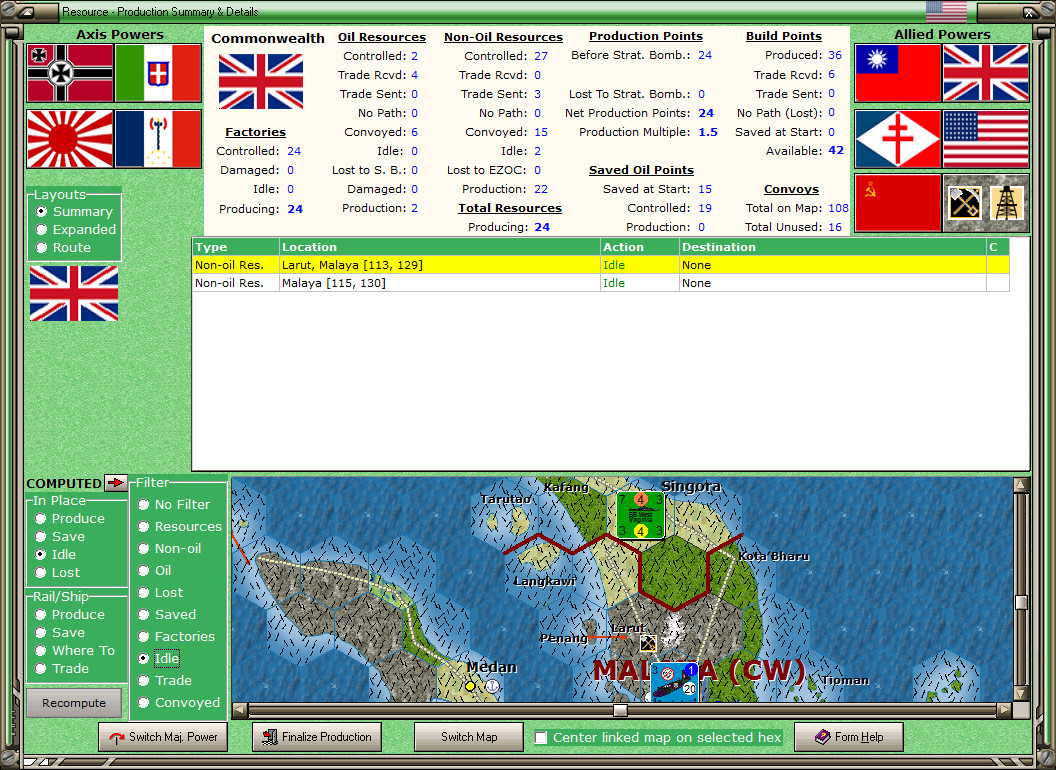Click map scrollbar right arrow
The height and width of the screenshot is (770, 1056).
(x=1004, y=710)
